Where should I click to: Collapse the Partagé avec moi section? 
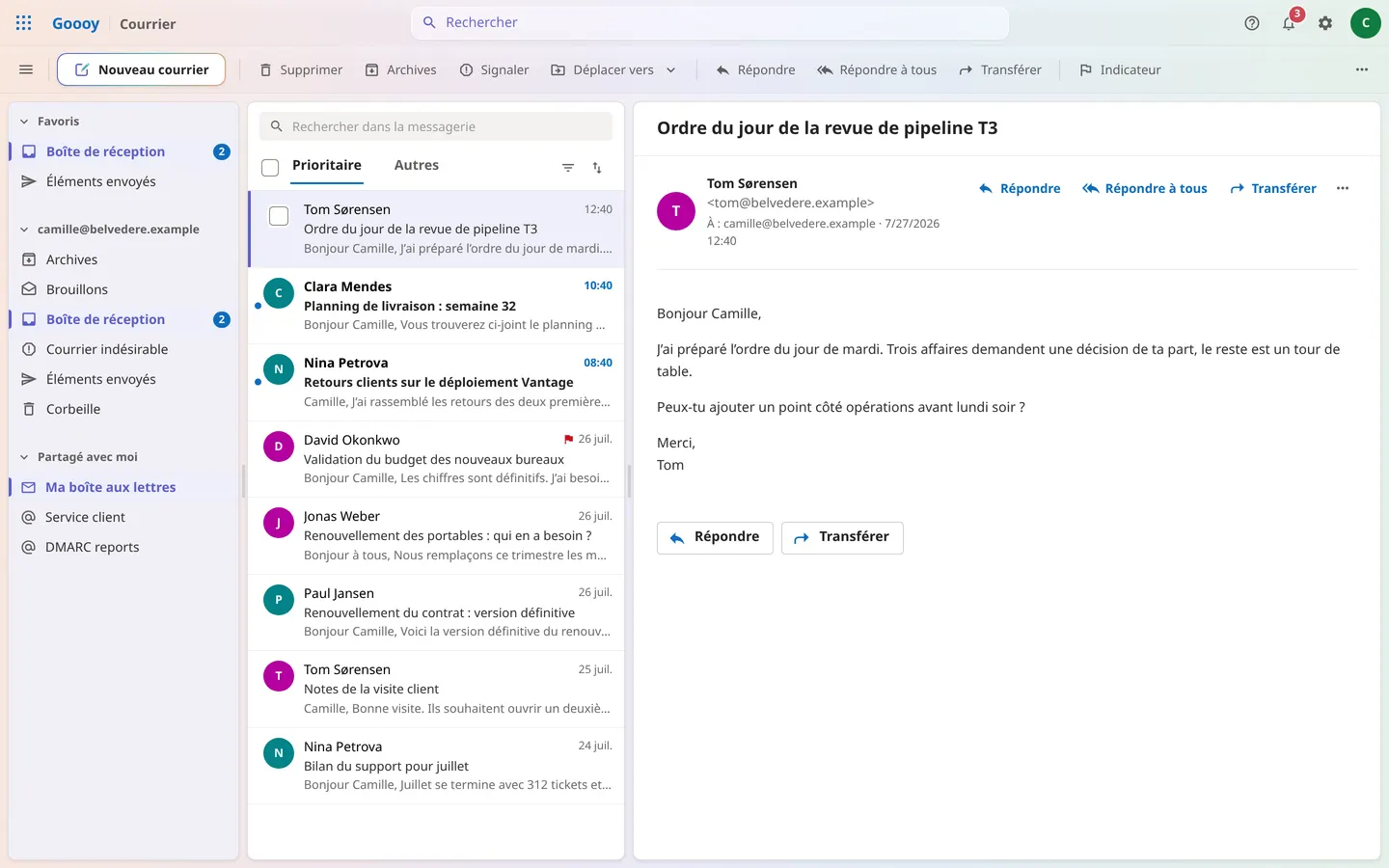pos(24,457)
